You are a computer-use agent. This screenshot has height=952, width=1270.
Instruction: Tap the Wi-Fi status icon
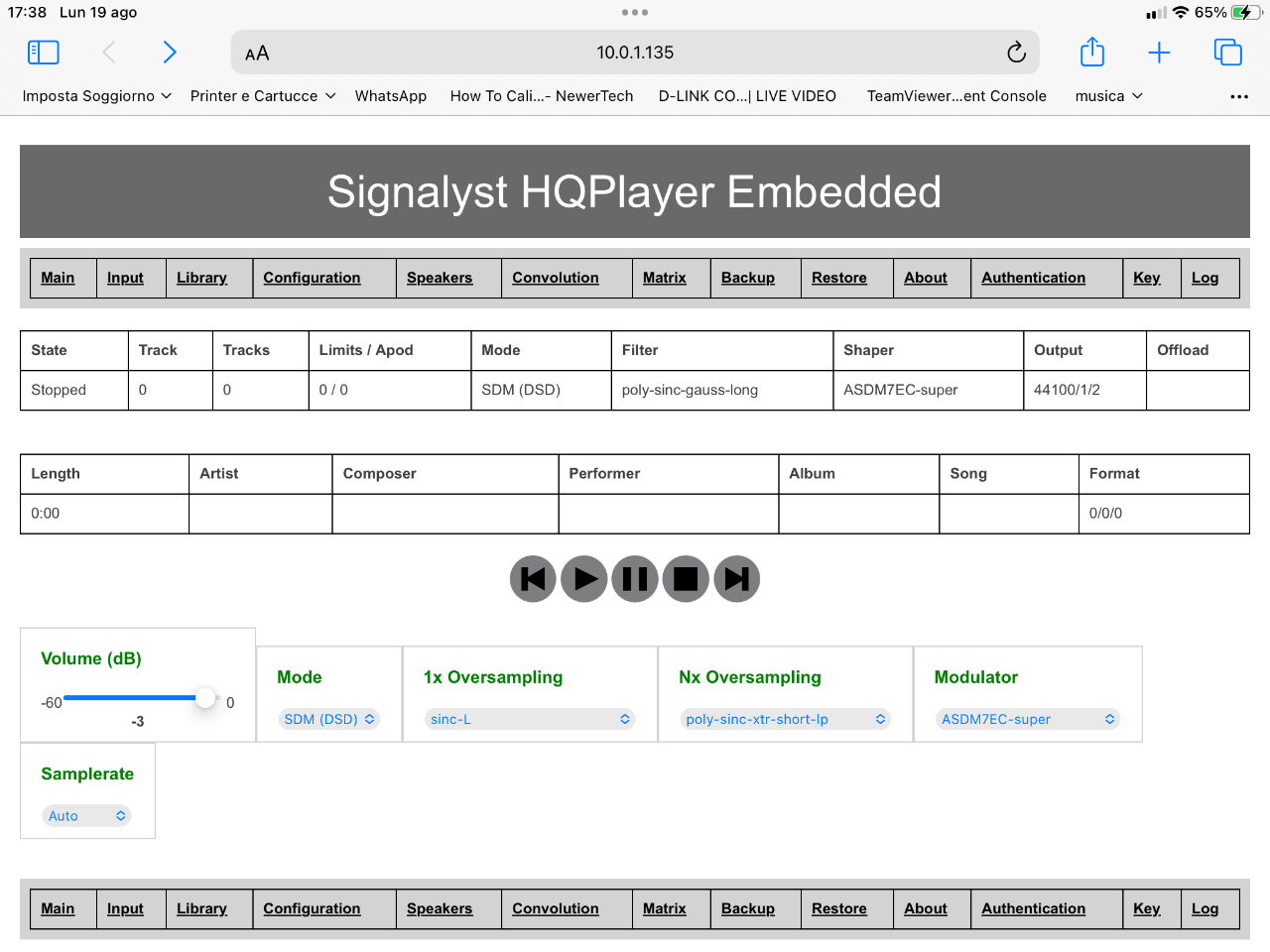pos(1181,13)
